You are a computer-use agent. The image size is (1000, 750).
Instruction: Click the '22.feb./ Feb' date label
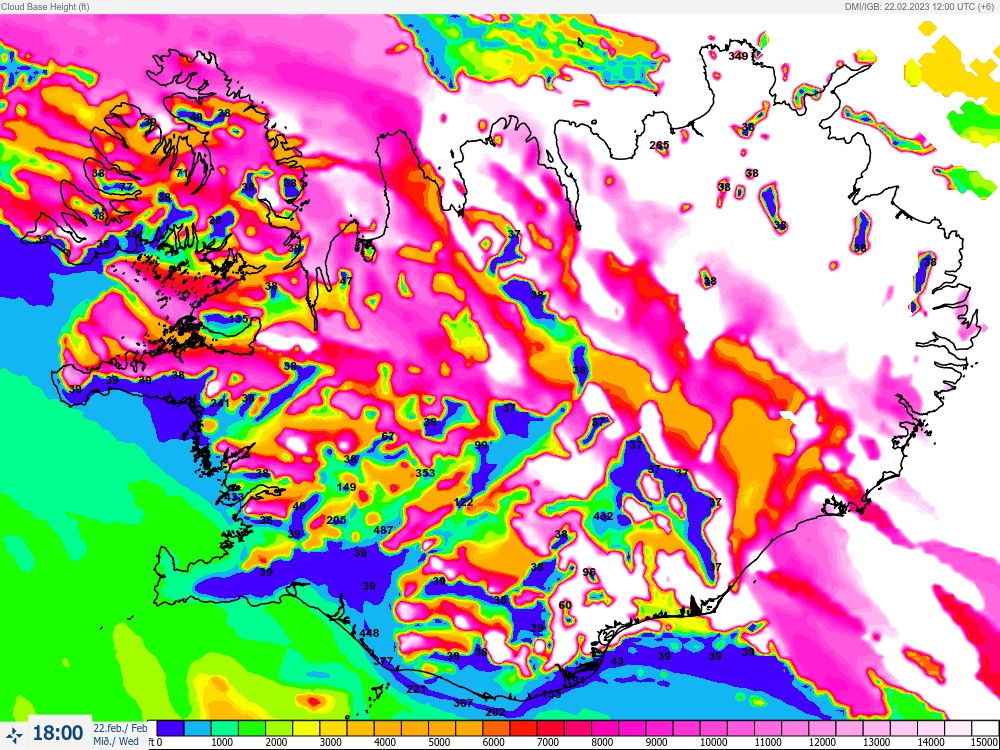121,728
